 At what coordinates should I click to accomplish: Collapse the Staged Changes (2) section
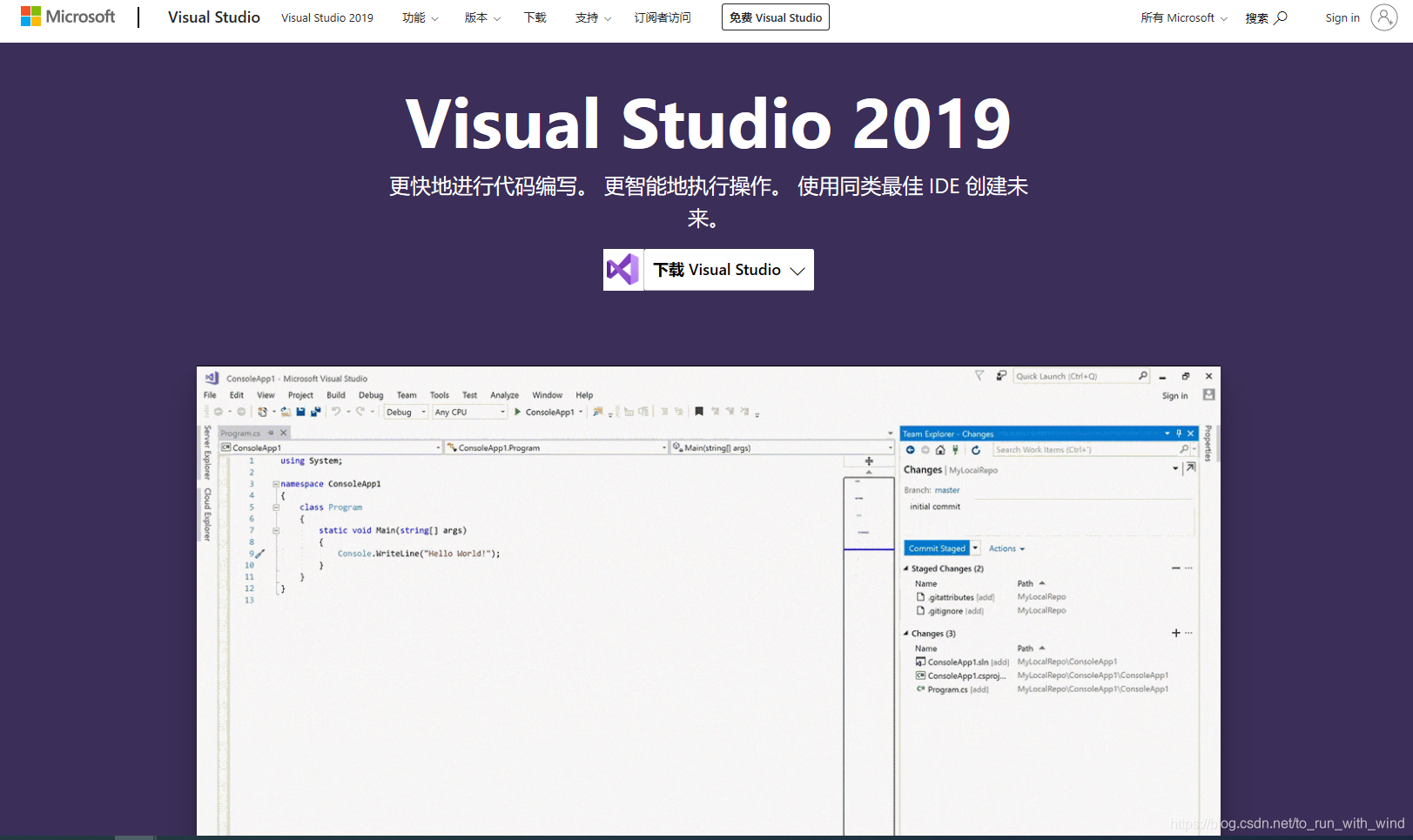(905, 568)
